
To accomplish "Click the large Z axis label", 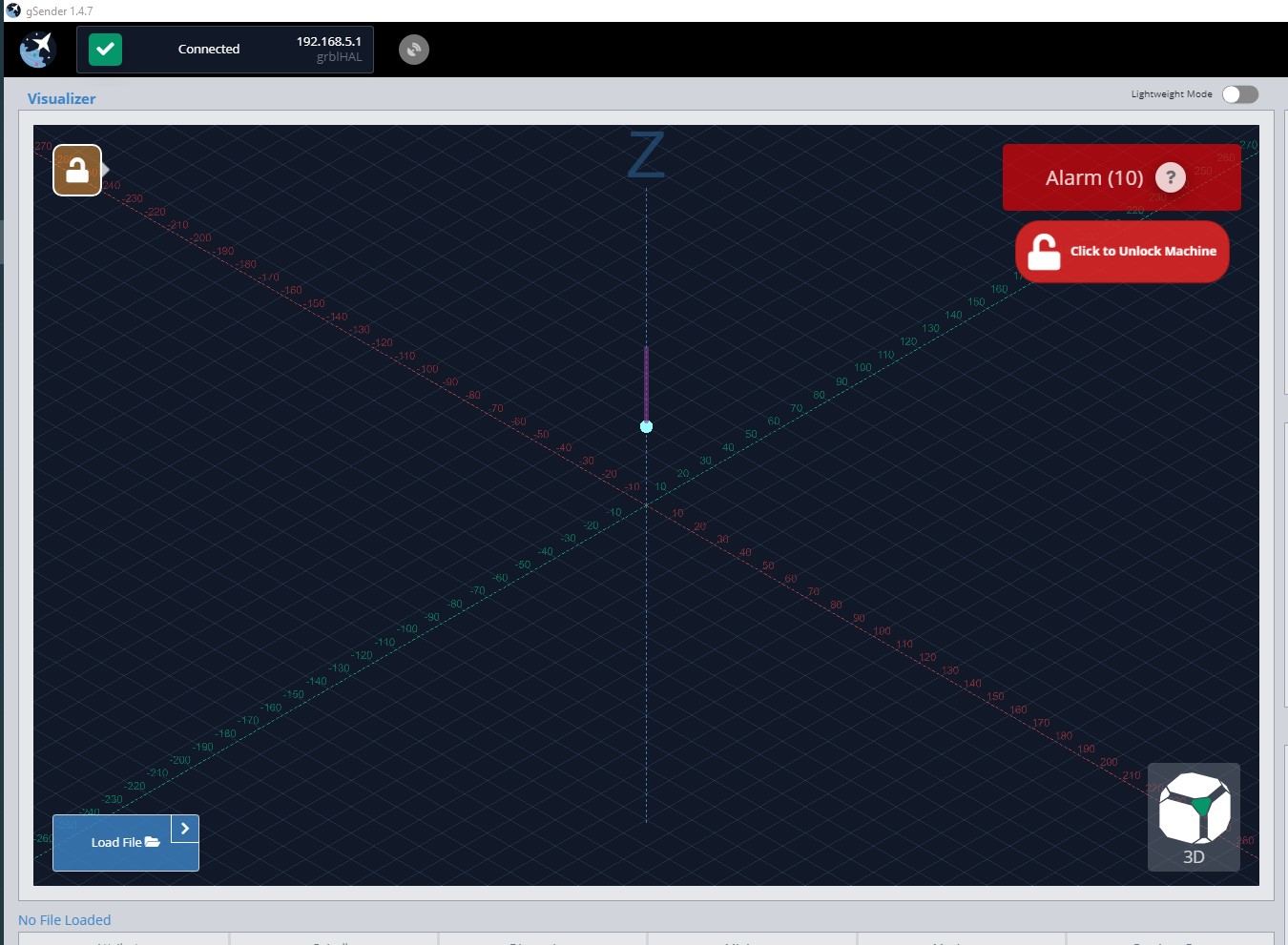I will tap(646, 156).
